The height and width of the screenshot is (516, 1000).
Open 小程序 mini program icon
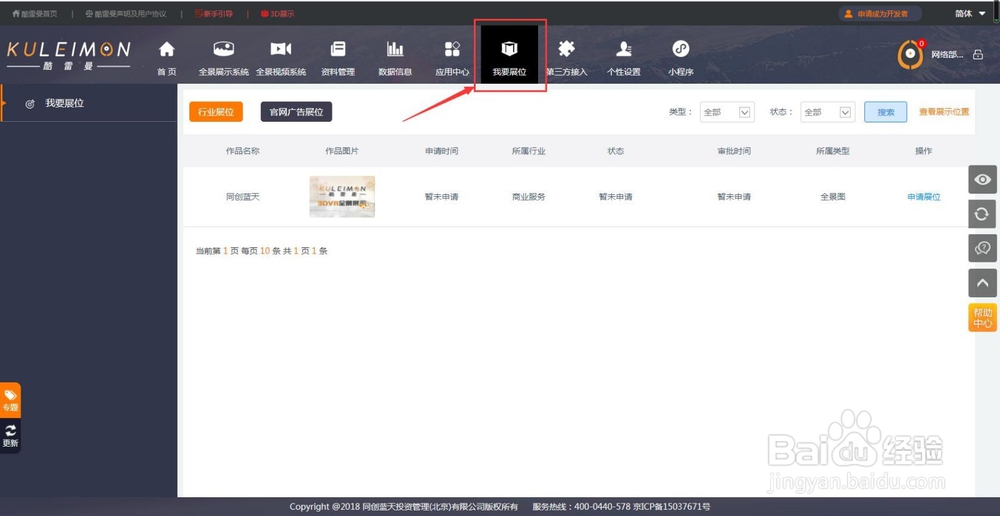[x=680, y=49]
